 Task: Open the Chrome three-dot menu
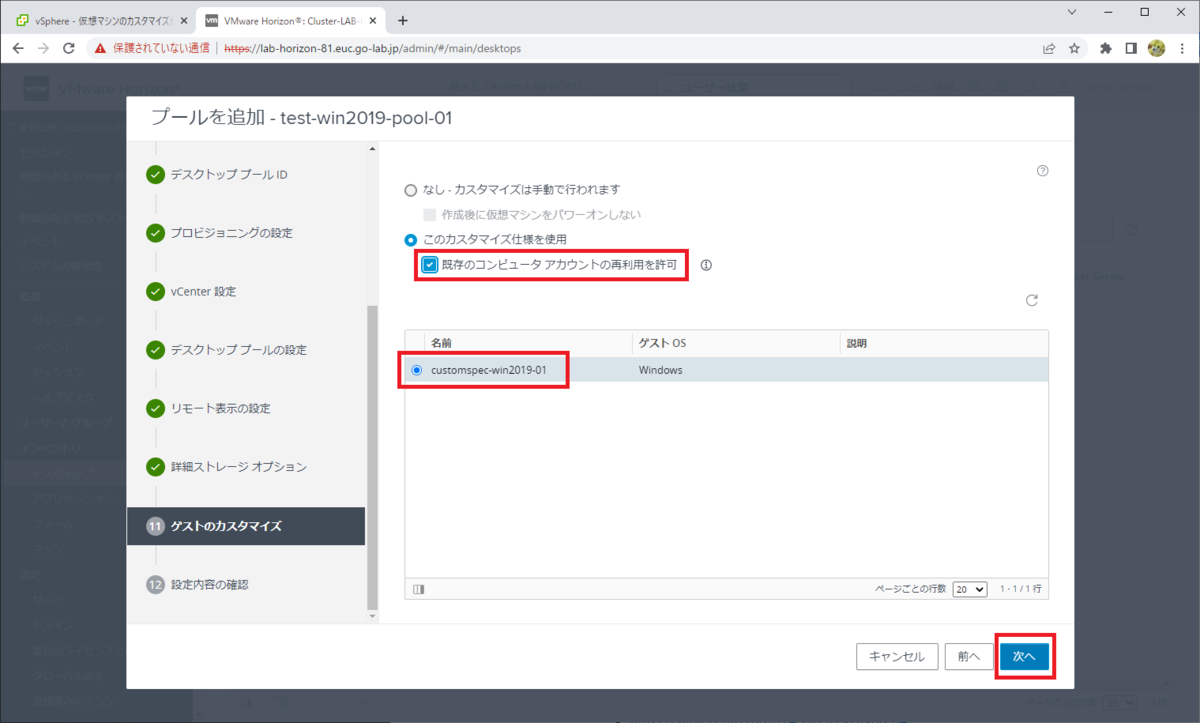tap(1182, 48)
